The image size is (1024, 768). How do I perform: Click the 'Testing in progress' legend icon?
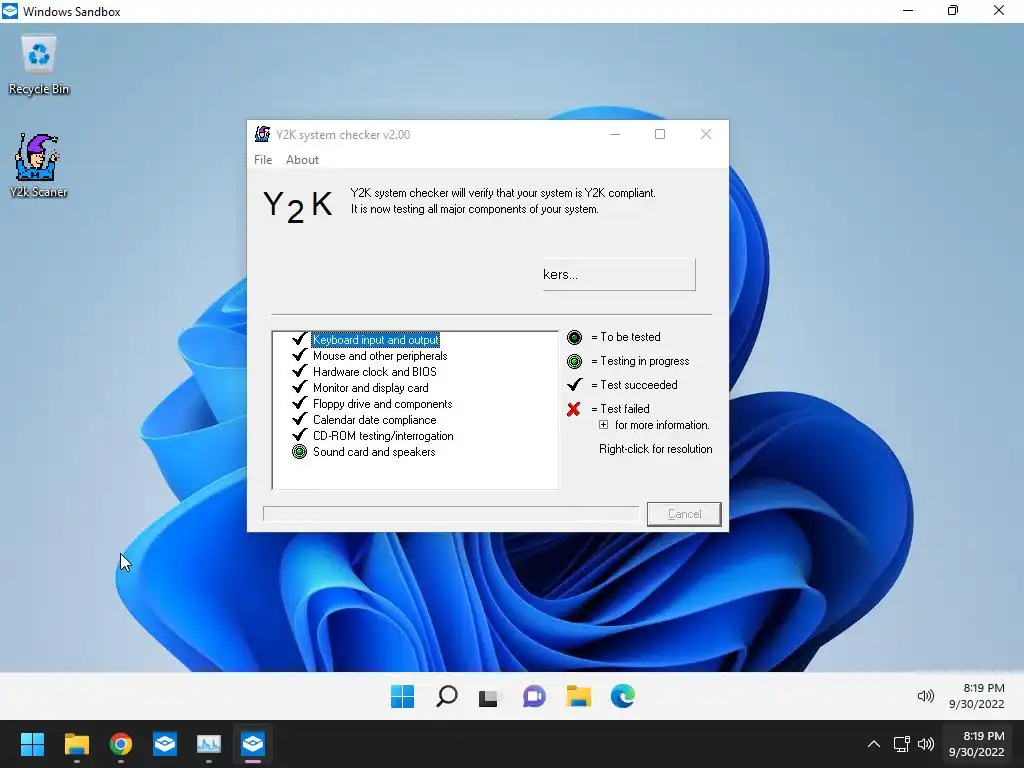tap(574, 361)
